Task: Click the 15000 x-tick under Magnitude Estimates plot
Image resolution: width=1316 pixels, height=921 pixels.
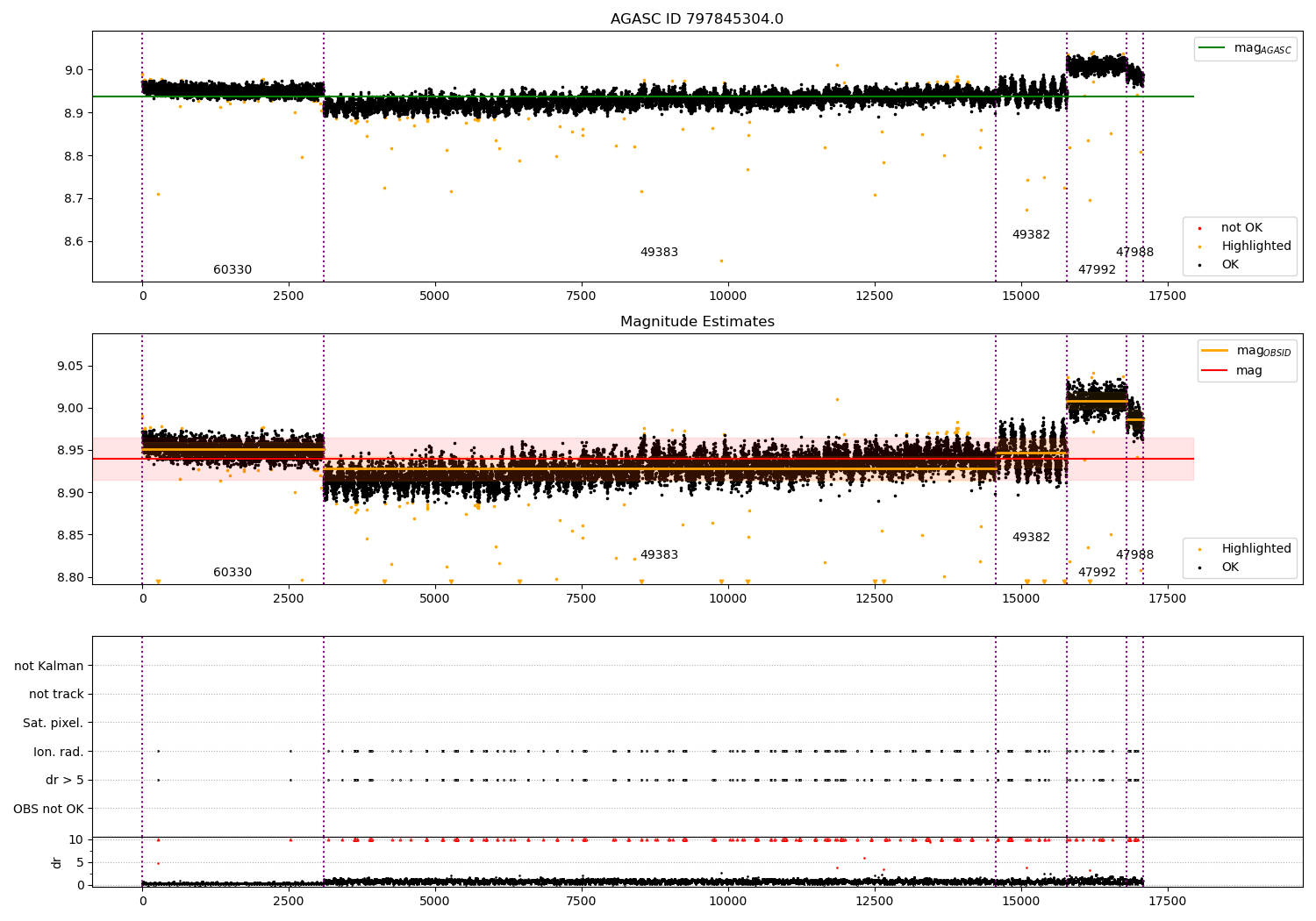Action: (x=1020, y=599)
